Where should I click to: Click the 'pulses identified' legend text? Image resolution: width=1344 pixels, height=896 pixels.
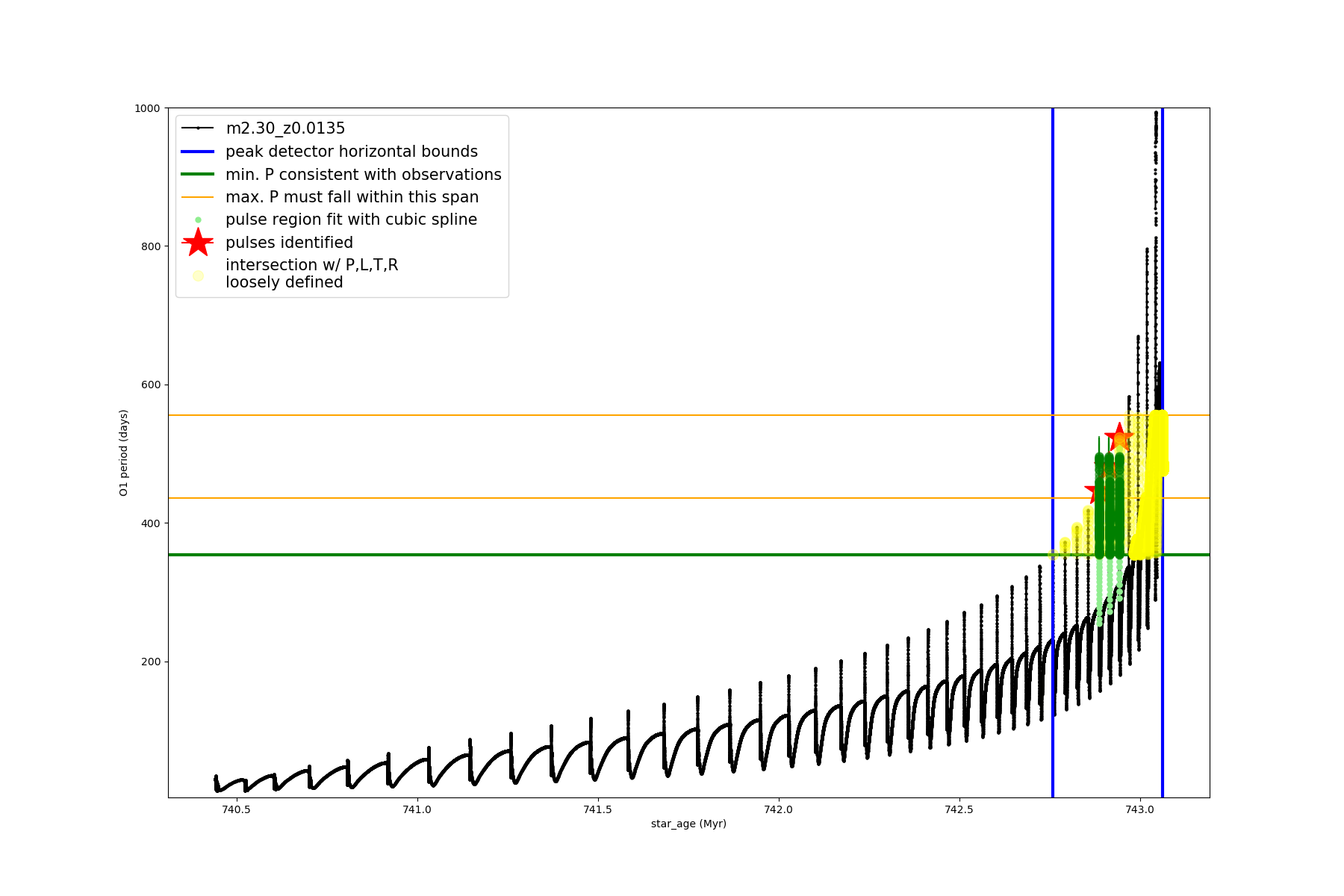pyautogui.click(x=289, y=243)
